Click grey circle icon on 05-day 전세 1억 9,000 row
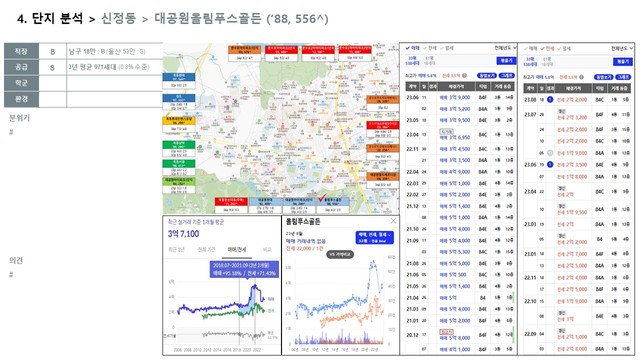 pyautogui.click(x=550, y=153)
